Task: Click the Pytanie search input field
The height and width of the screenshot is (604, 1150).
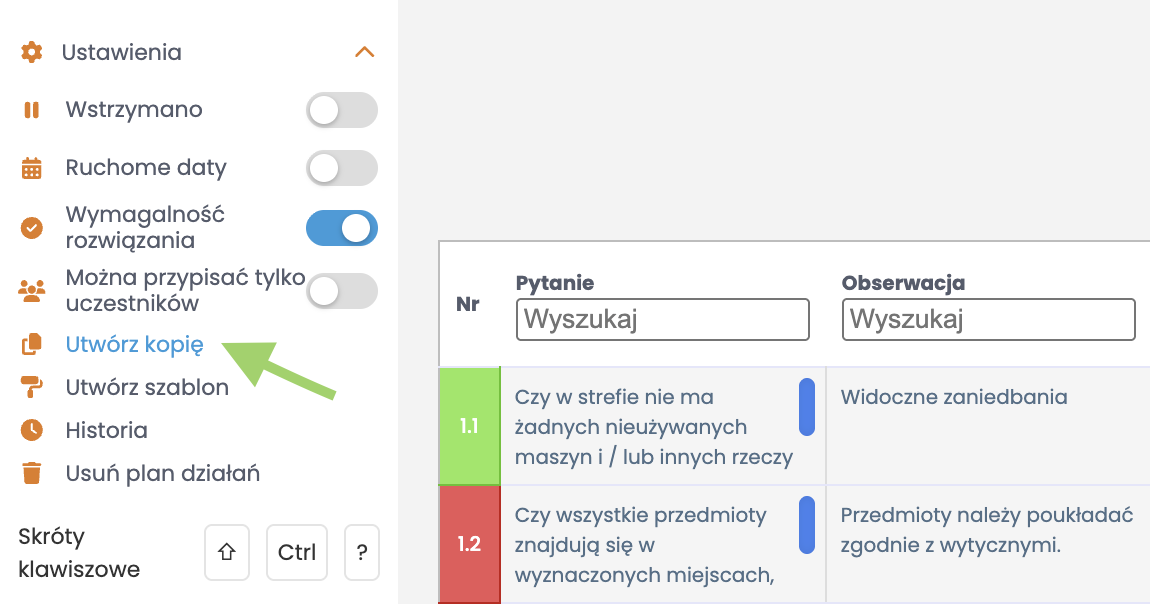Action: (x=662, y=320)
